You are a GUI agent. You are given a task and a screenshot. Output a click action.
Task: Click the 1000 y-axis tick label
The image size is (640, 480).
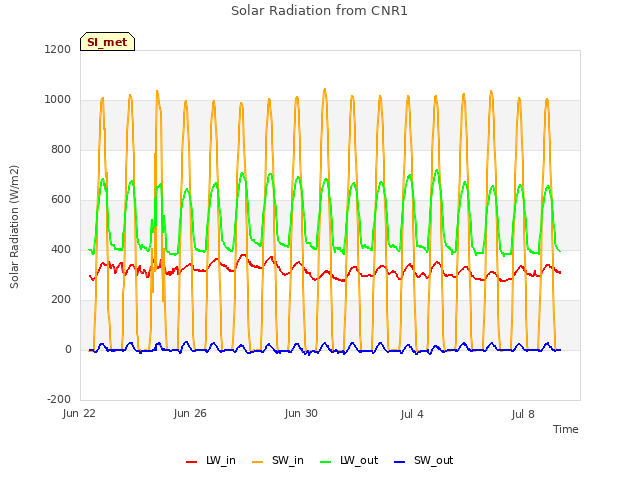[58, 100]
